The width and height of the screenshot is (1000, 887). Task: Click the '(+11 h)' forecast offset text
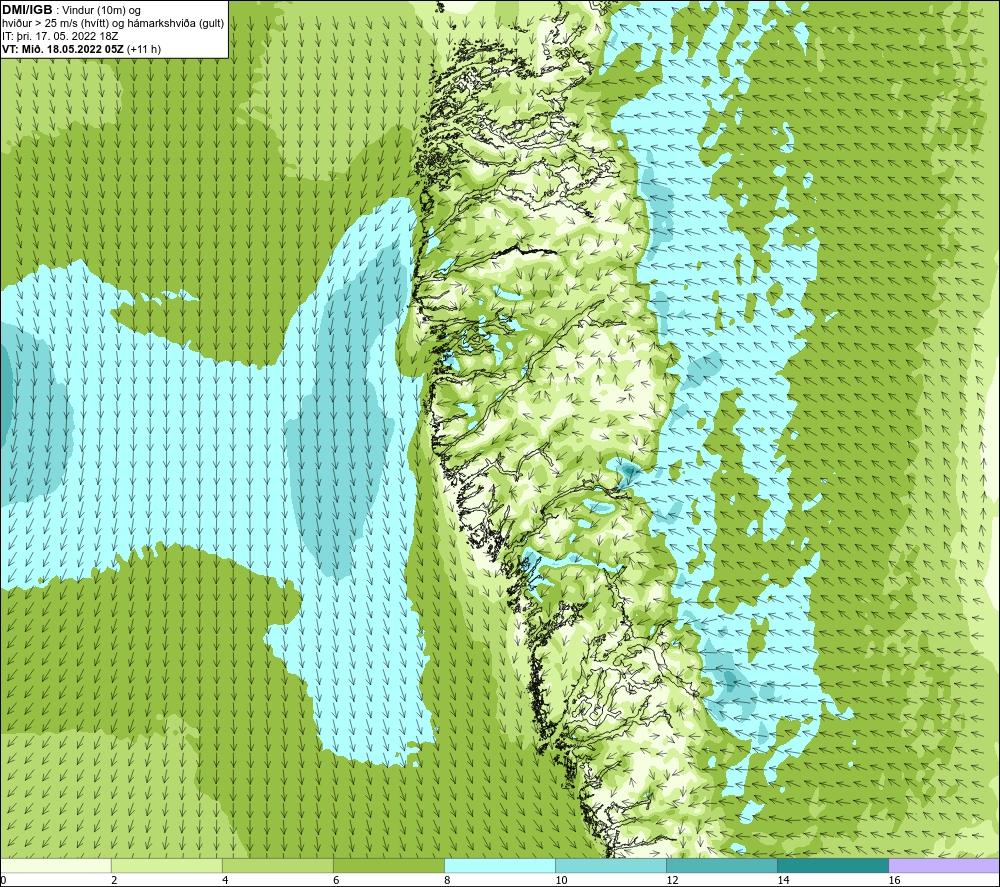[x=144, y=49]
